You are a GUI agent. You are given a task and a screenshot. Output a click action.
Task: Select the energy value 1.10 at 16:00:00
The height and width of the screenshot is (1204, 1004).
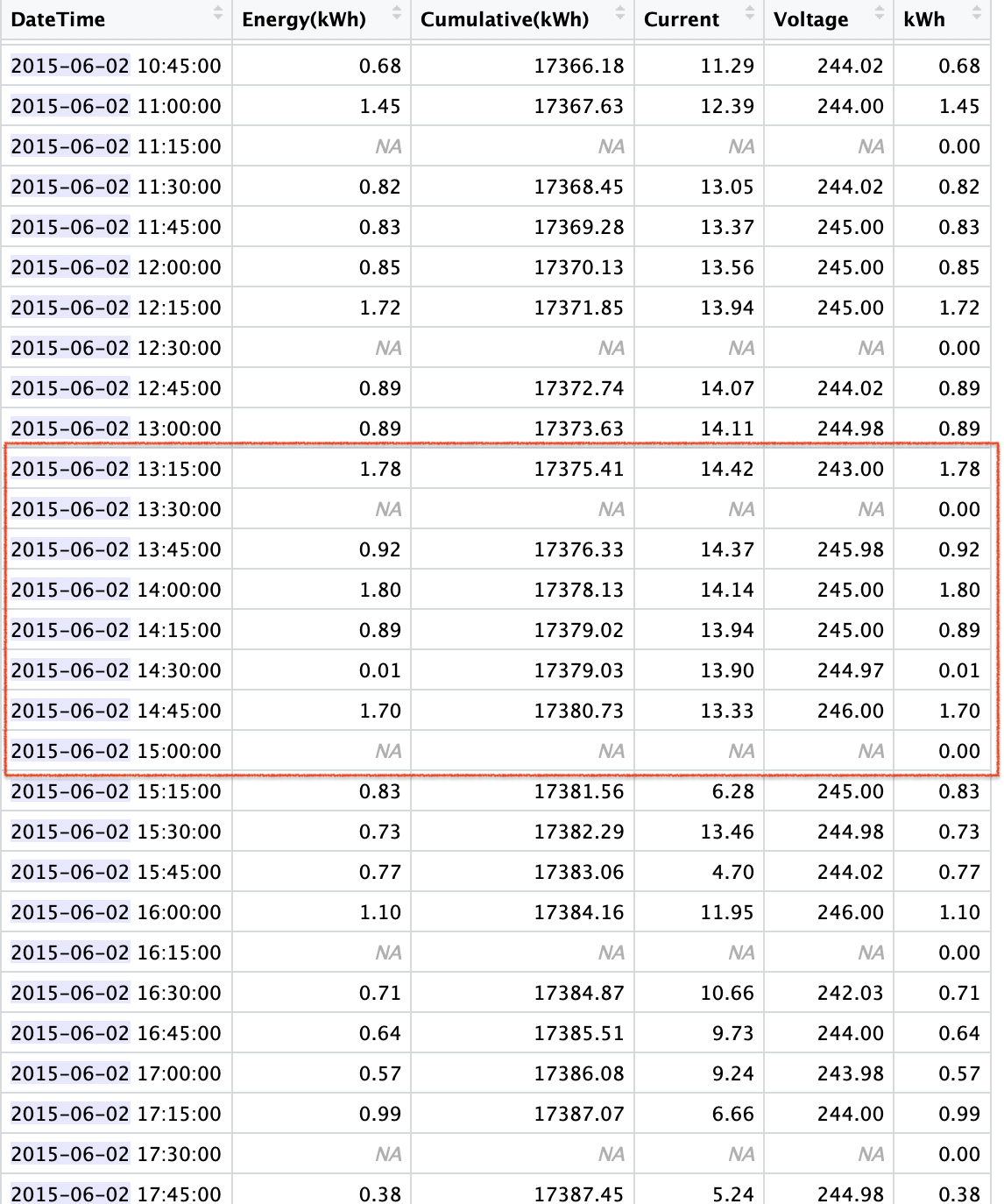(x=380, y=912)
